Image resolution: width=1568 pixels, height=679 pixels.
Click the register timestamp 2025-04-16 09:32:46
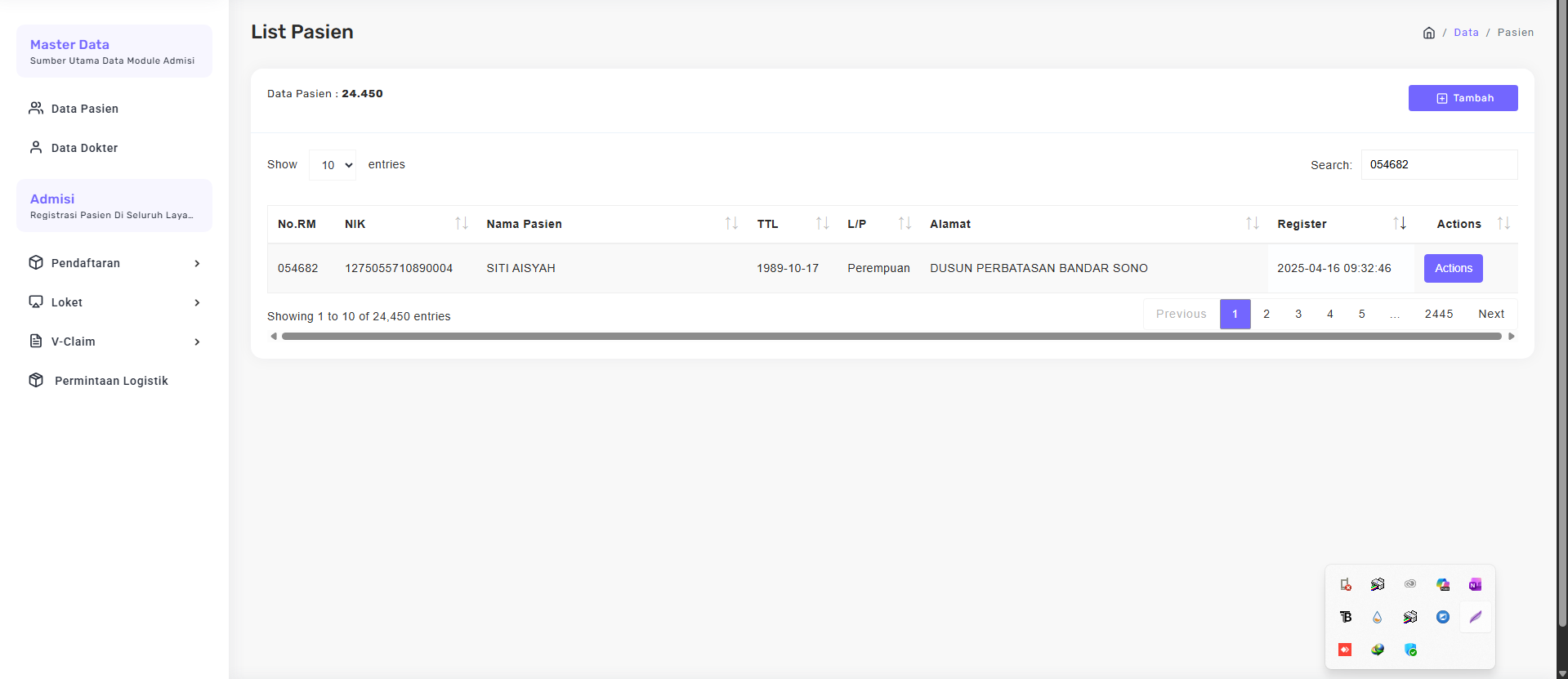(x=1334, y=268)
